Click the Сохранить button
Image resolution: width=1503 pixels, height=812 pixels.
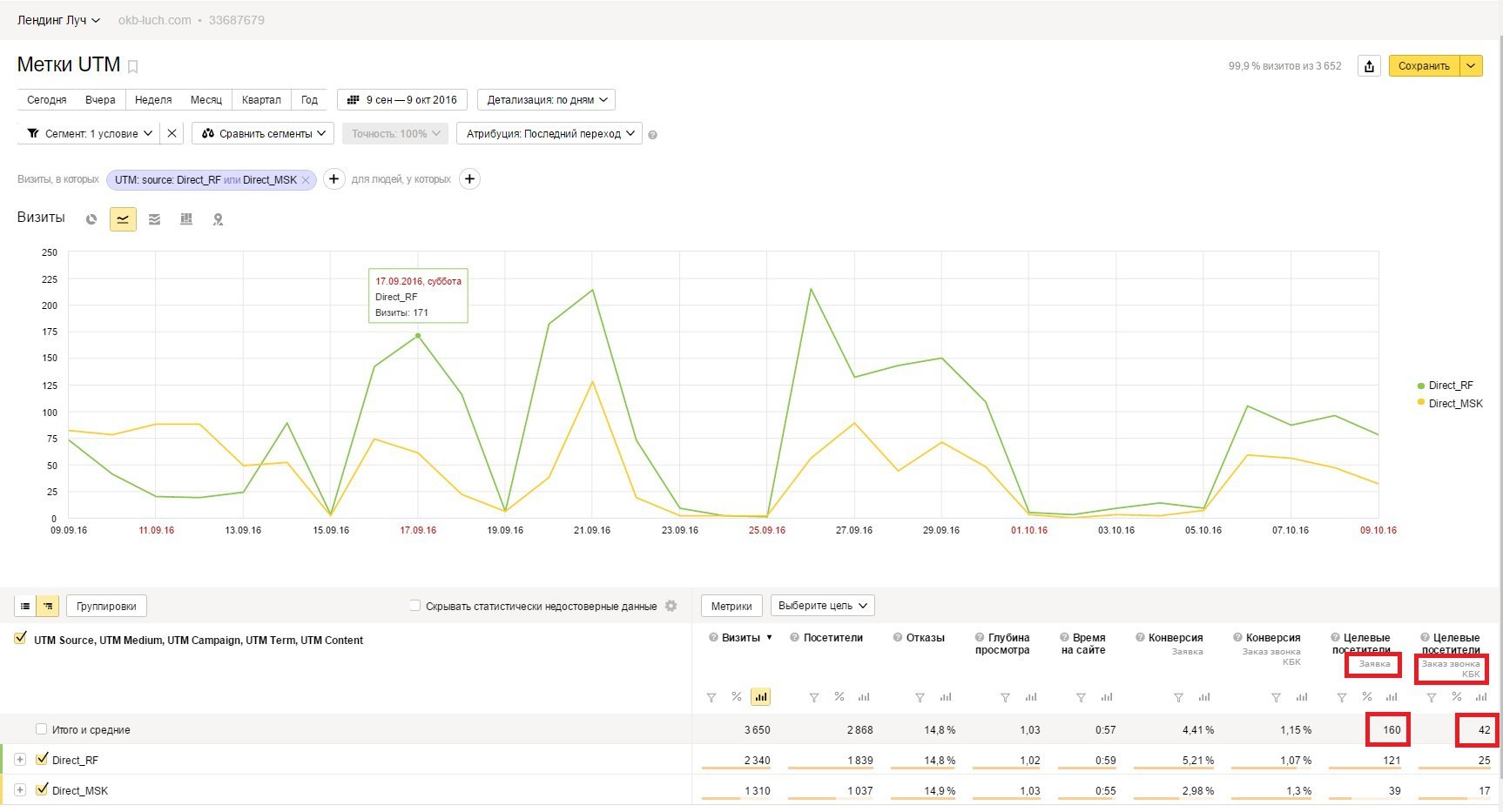click(x=1424, y=66)
